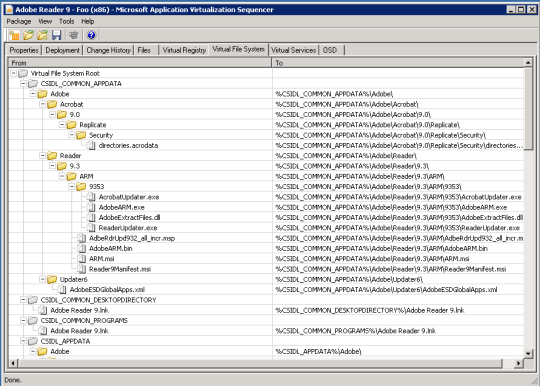Click the file icon beside Reader9Manifest.msi
The width and height of the screenshot is (540, 386).
82,269
